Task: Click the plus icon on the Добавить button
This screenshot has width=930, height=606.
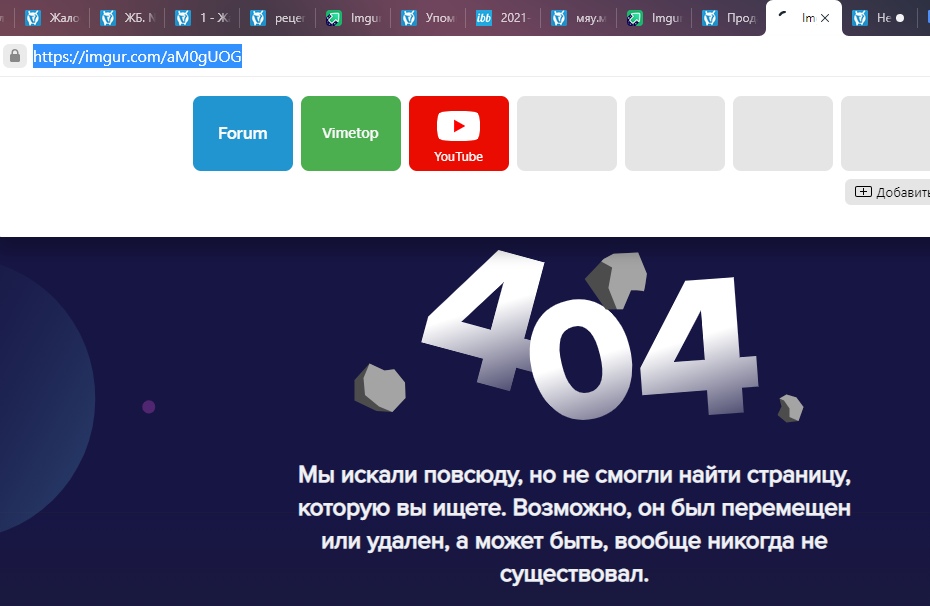Action: pyautogui.click(x=861, y=192)
